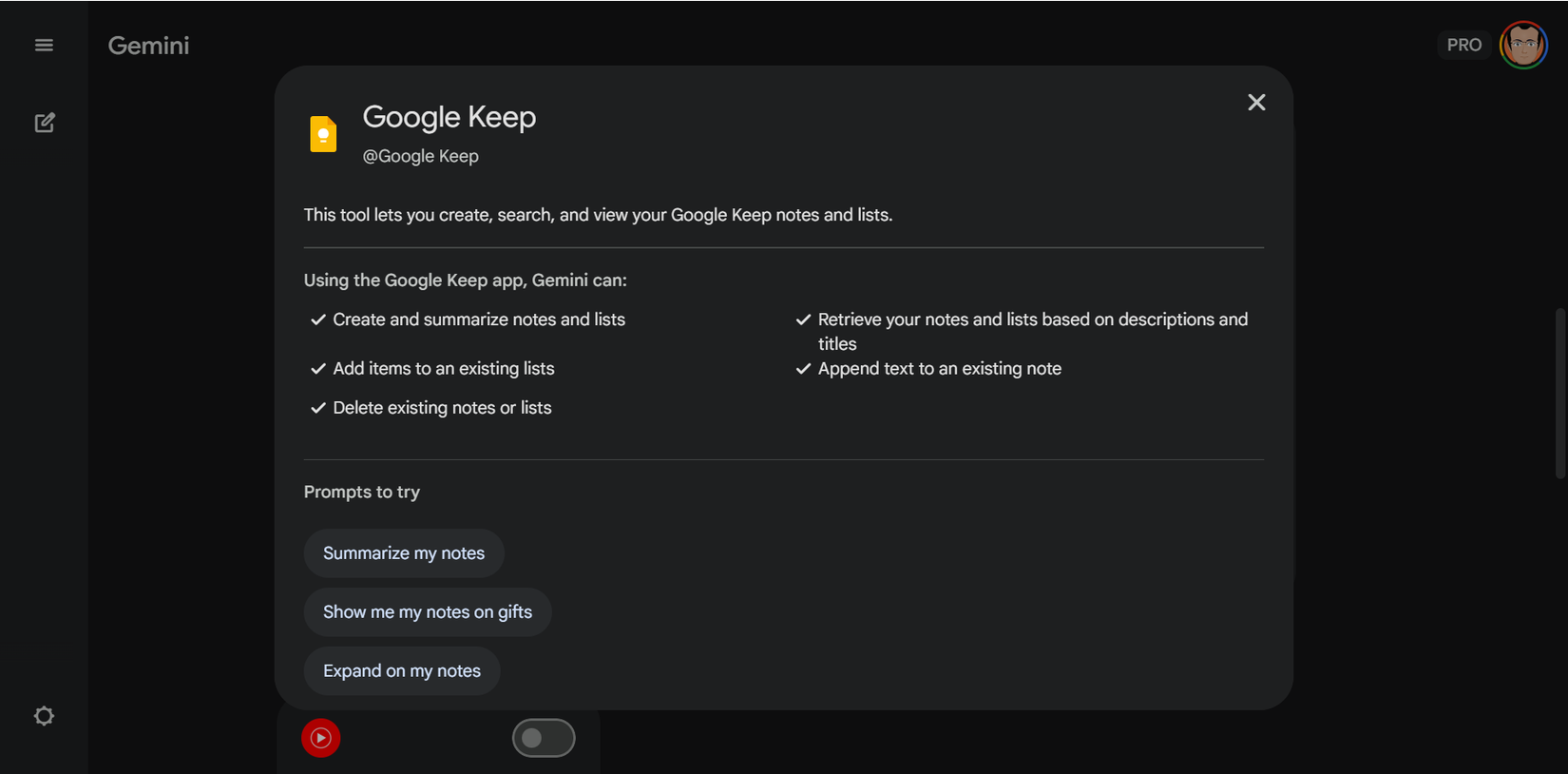
Task: Try 'Show me my notes on gifts' prompt
Action: 428,612
